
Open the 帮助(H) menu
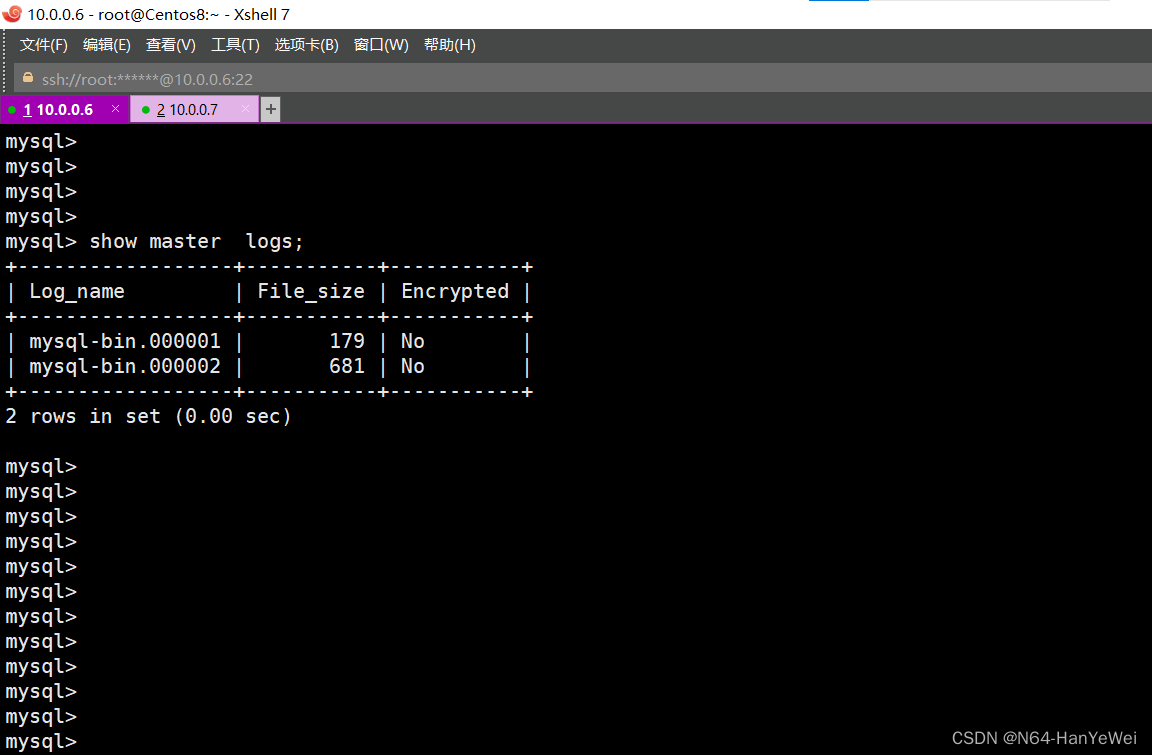449,44
